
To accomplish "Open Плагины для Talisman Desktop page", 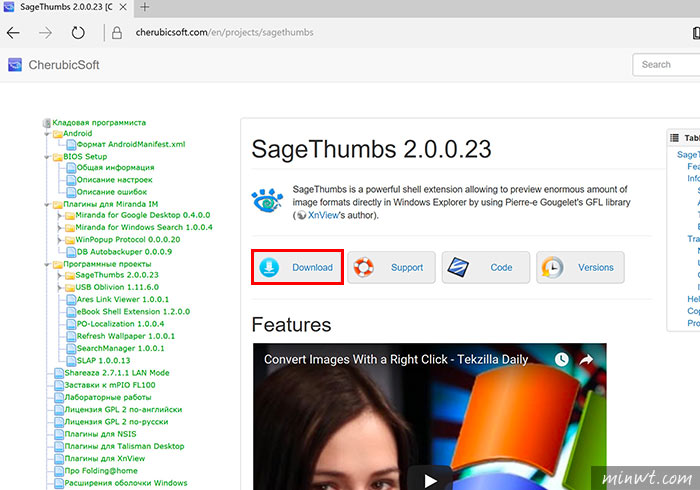I will click(x=124, y=446).
